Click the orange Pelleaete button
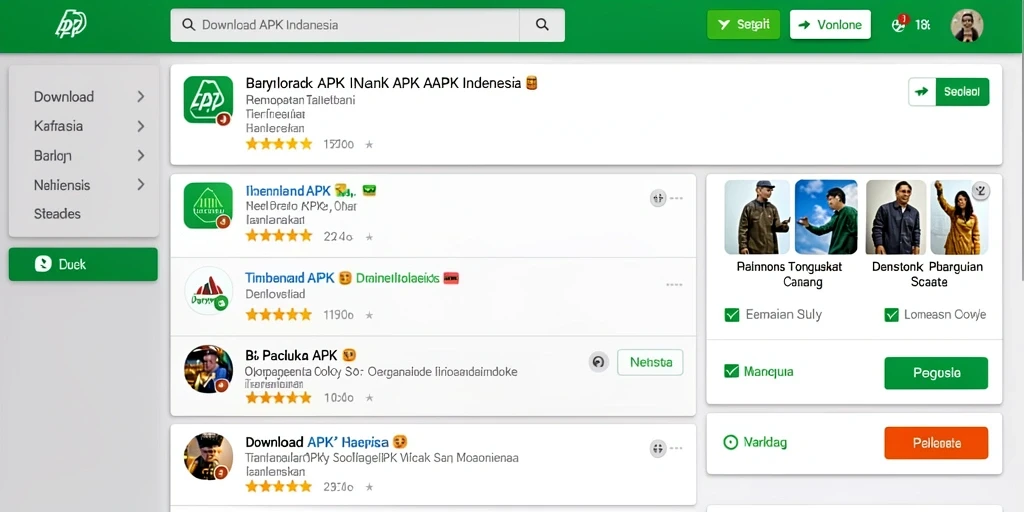Screen dimensions: 1024x512 [936, 443]
